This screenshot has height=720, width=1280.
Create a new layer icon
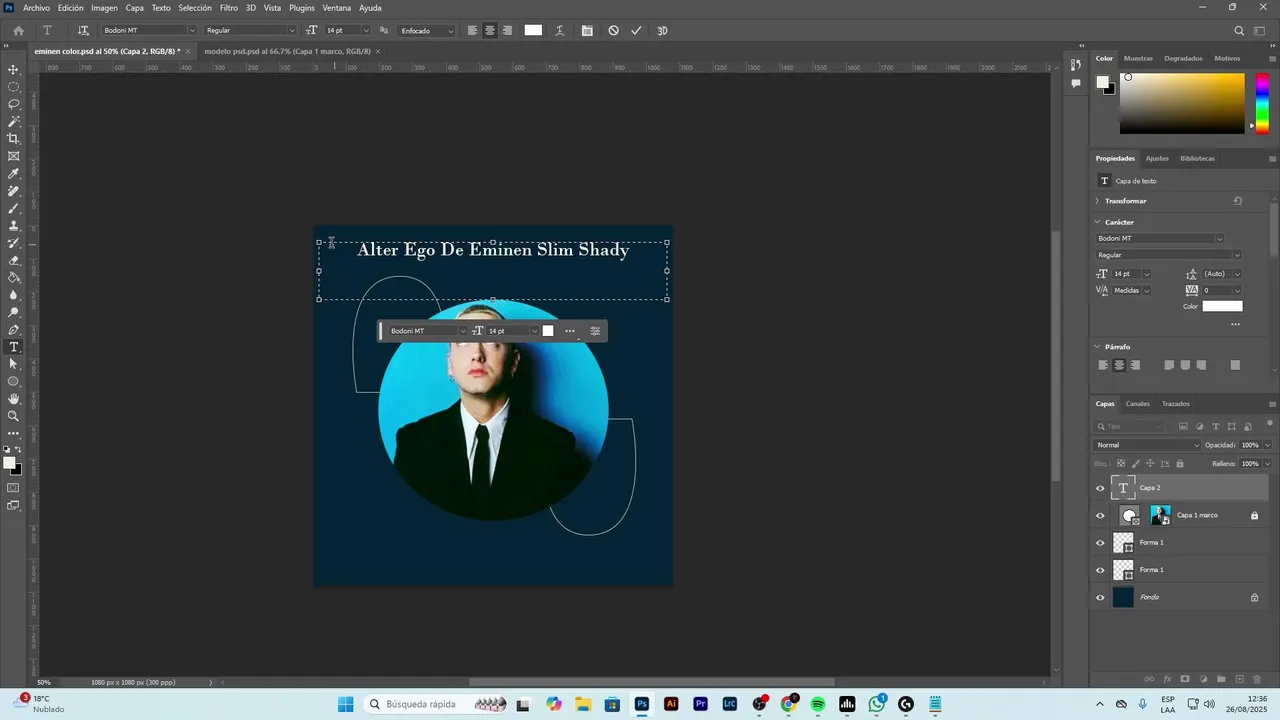tap(1239, 679)
